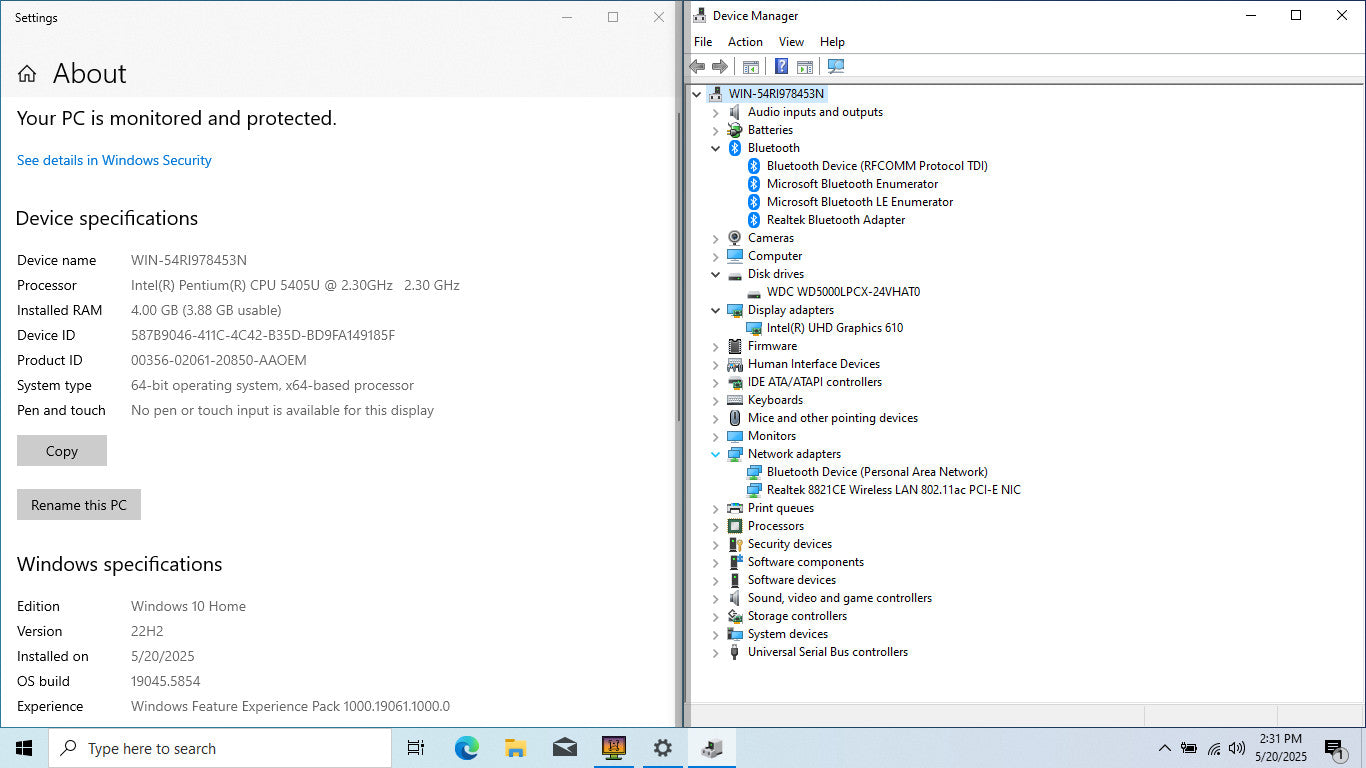The width and height of the screenshot is (1366, 768).
Task: Click the Rename this PC button
Action: (x=79, y=505)
